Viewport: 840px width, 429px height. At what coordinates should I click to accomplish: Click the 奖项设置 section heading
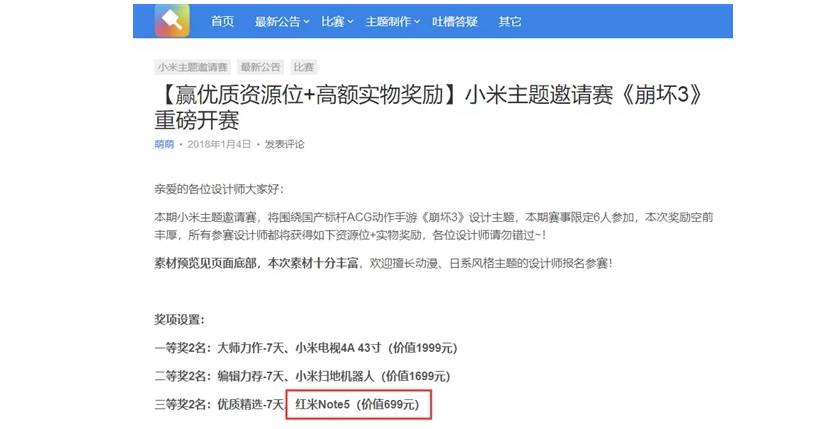(x=179, y=320)
